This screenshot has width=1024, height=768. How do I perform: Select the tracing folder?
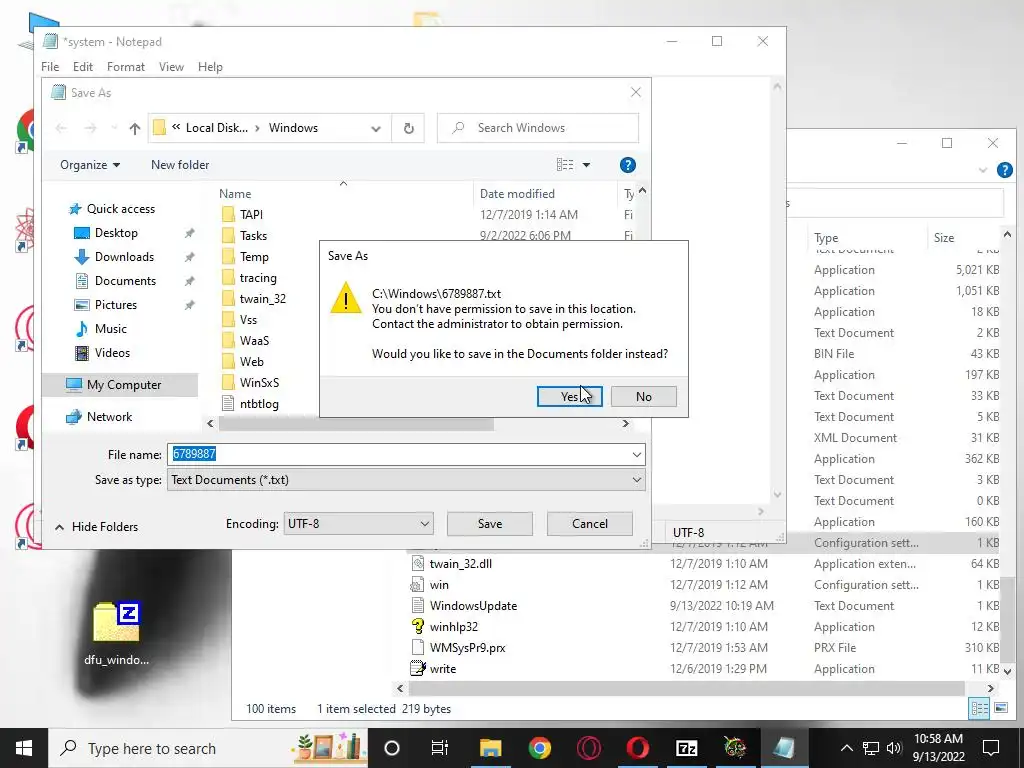tap(258, 278)
